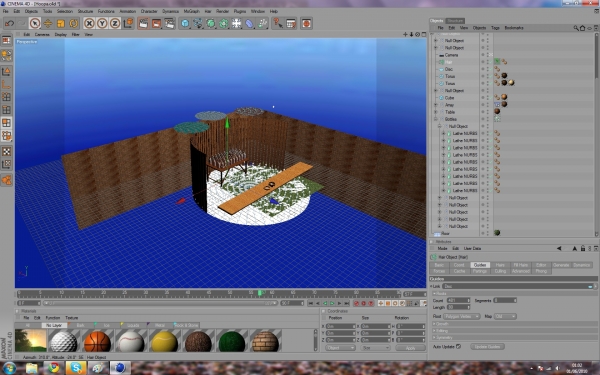
Task: Activate the Scale tool
Action: coord(60,23)
